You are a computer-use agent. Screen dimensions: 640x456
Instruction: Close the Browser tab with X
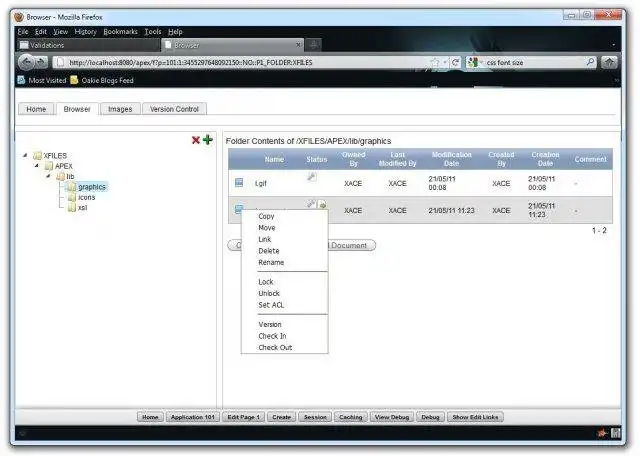[298, 44]
